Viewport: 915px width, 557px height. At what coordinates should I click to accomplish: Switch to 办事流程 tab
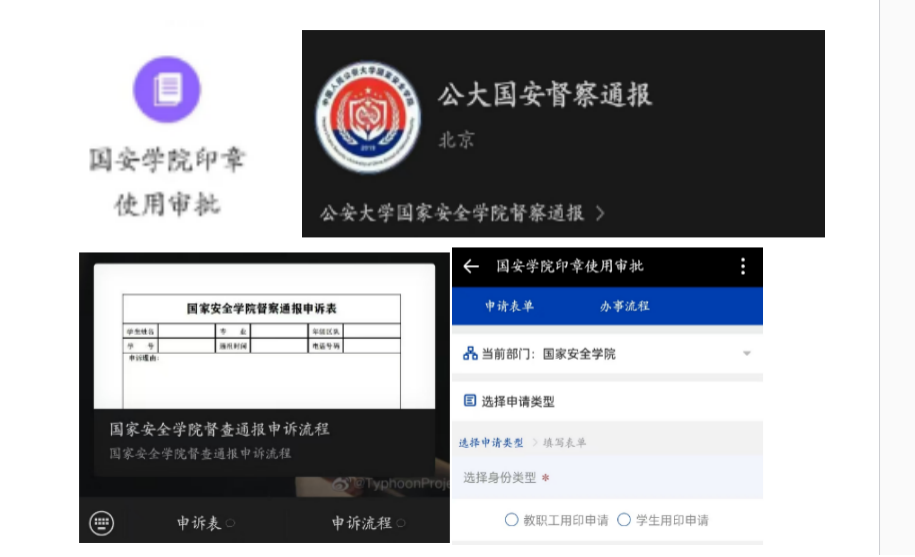click(x=624, y=306)
